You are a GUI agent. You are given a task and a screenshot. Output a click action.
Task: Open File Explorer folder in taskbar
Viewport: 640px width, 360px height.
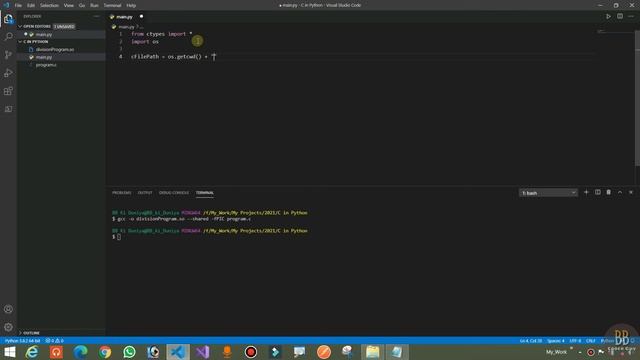[372, 352]
